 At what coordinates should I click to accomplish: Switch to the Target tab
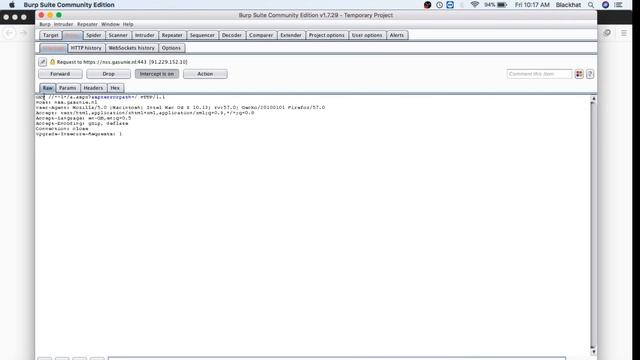(51, 35)
